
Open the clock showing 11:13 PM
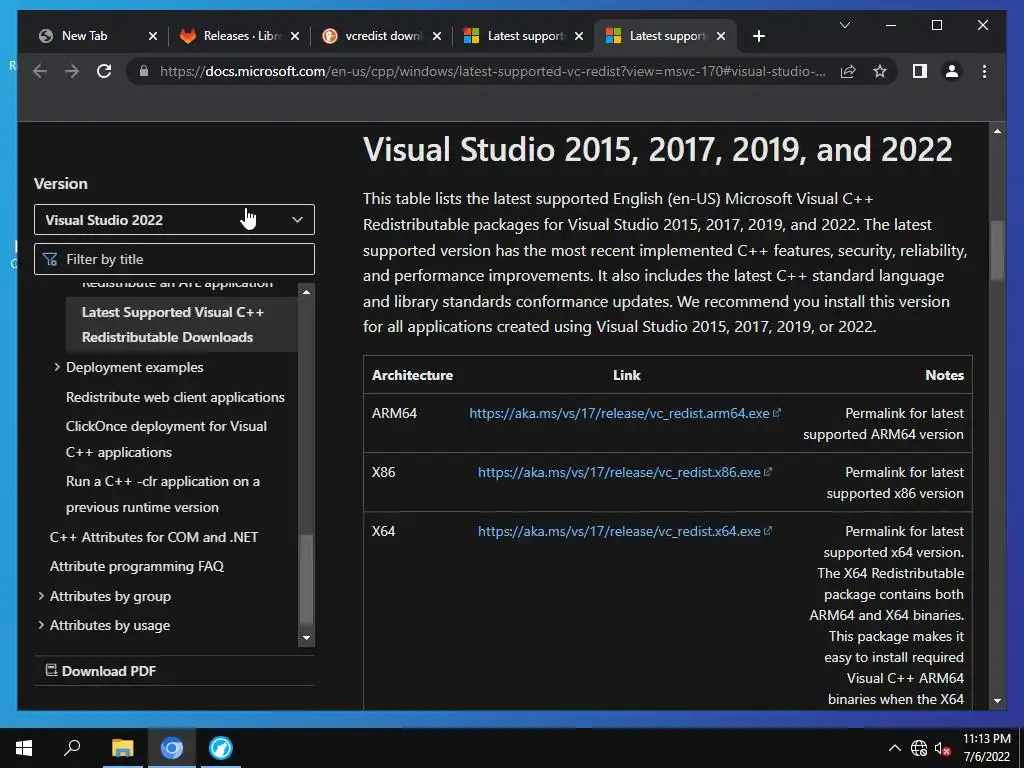coord(986,748)
